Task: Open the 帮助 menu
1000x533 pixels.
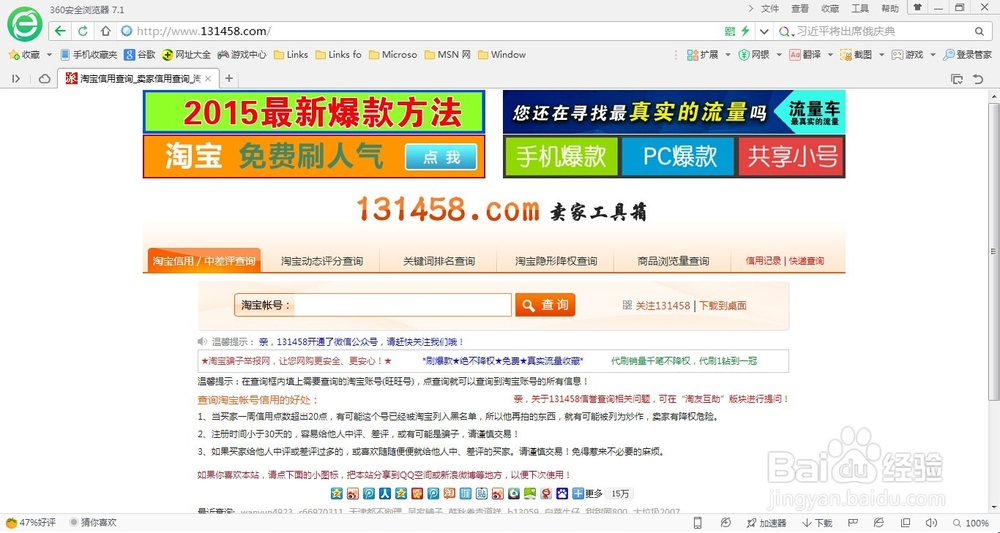Action: tap(890, 8)
